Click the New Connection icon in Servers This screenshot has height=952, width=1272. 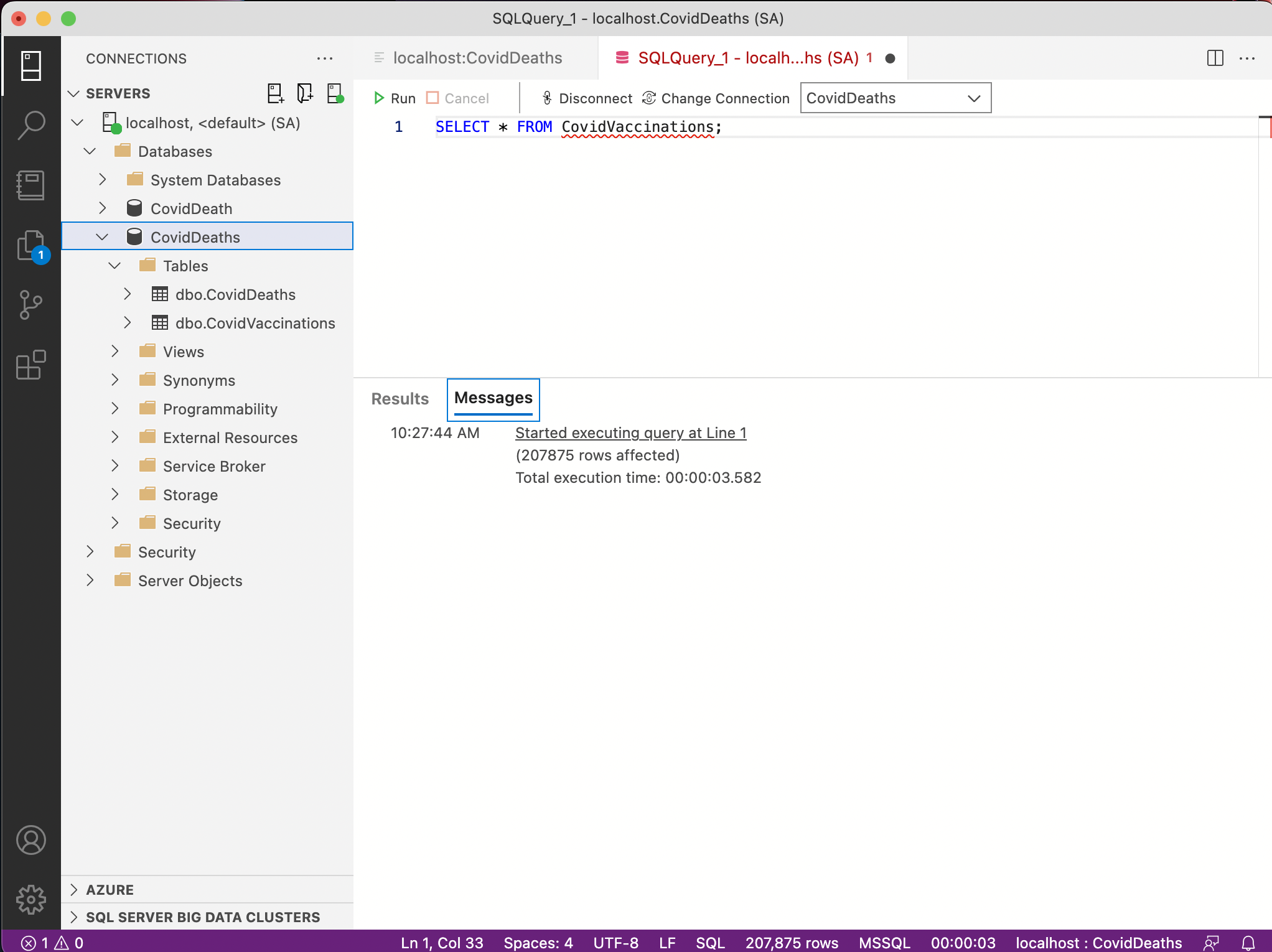275,93
